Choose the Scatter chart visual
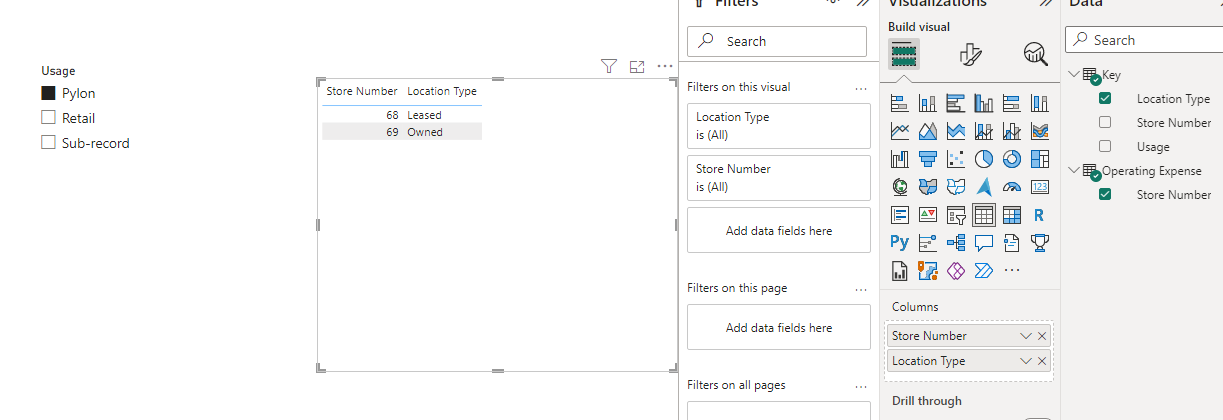The height and width of the screenshot is (420, 1223). click(955, 159)
